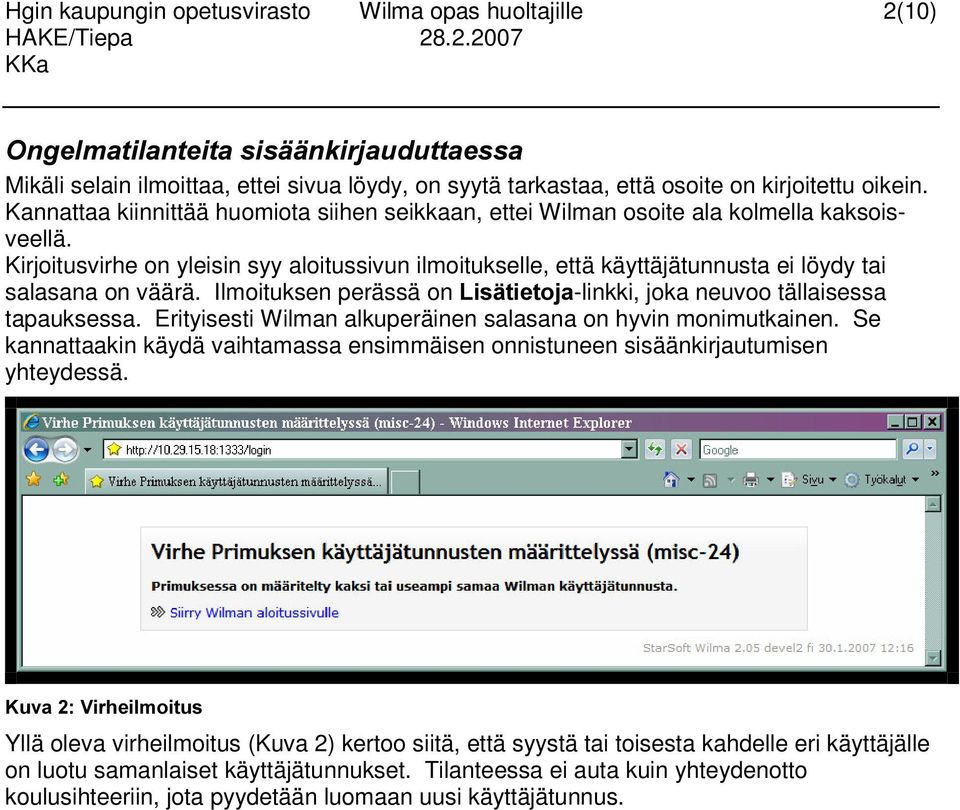Click the RSS feeds icon
This screenshot has width=960, height=810.
pyautogui.click(x=710, y=481)
